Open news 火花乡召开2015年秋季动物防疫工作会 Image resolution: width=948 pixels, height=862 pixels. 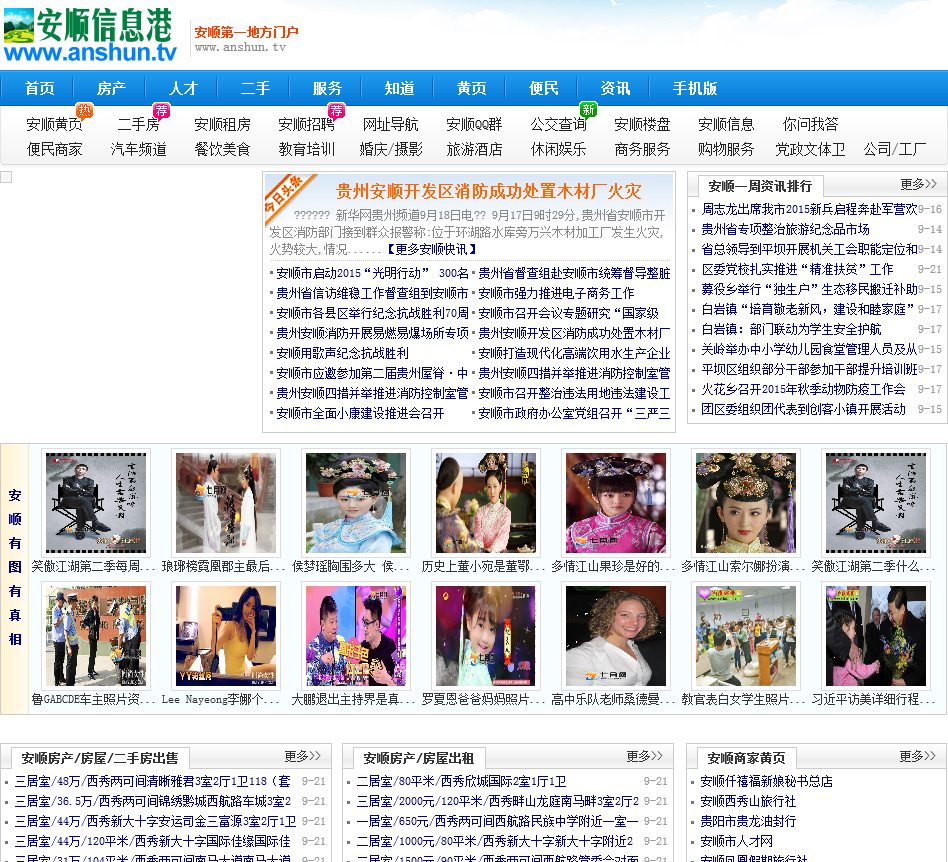pyautogui.click(x=803, y=389)
